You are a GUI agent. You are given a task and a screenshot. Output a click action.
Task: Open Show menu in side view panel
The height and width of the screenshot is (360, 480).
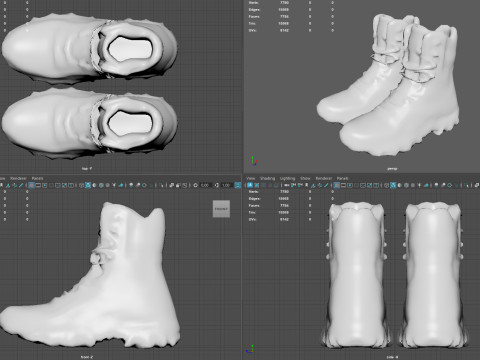pyautogui.click(x=305, y=178)
